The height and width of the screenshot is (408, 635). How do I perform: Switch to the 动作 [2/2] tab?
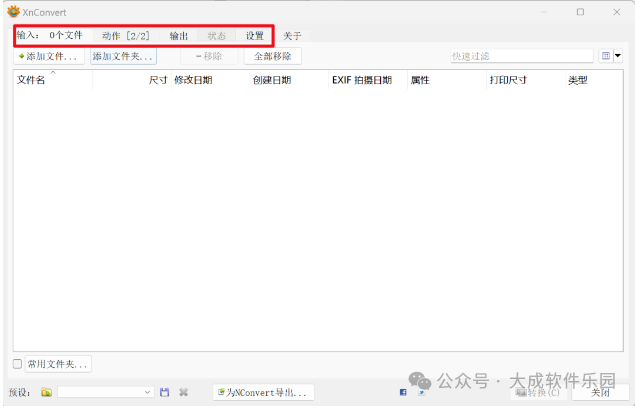[125, 36]
